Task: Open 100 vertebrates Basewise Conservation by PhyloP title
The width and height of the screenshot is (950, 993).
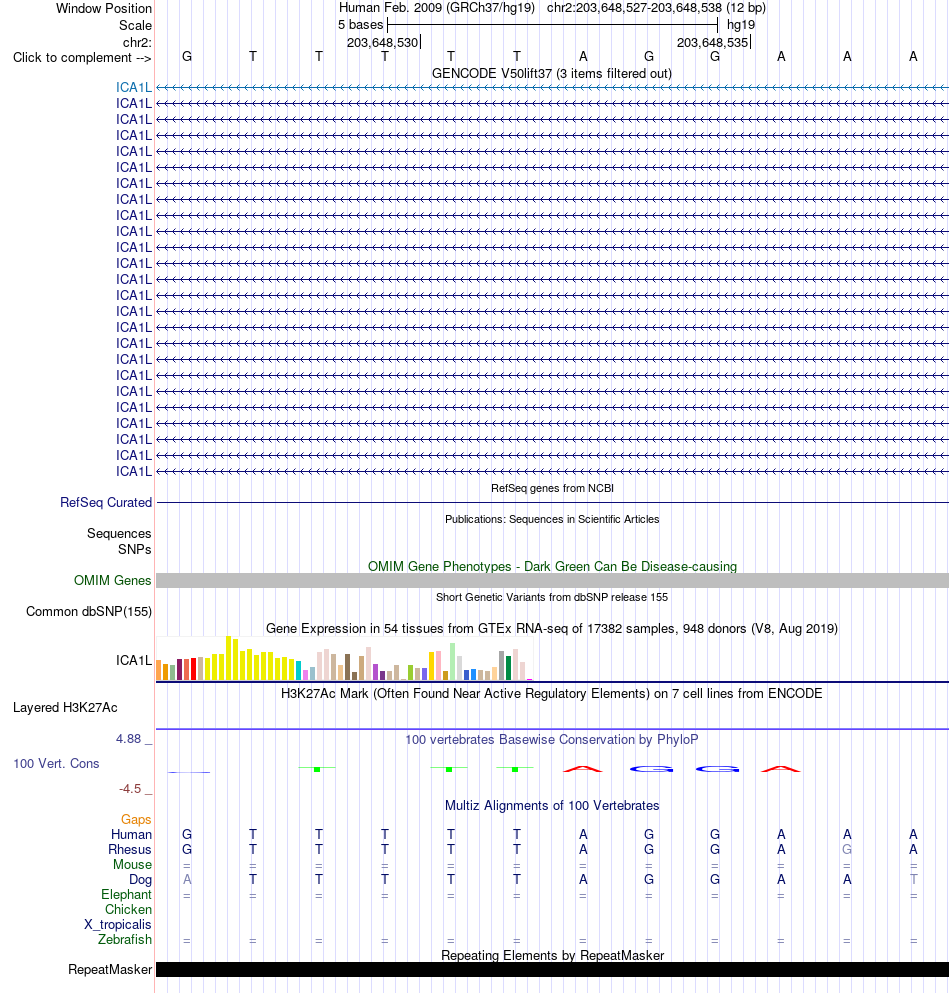Action: [x=552, y=739]
